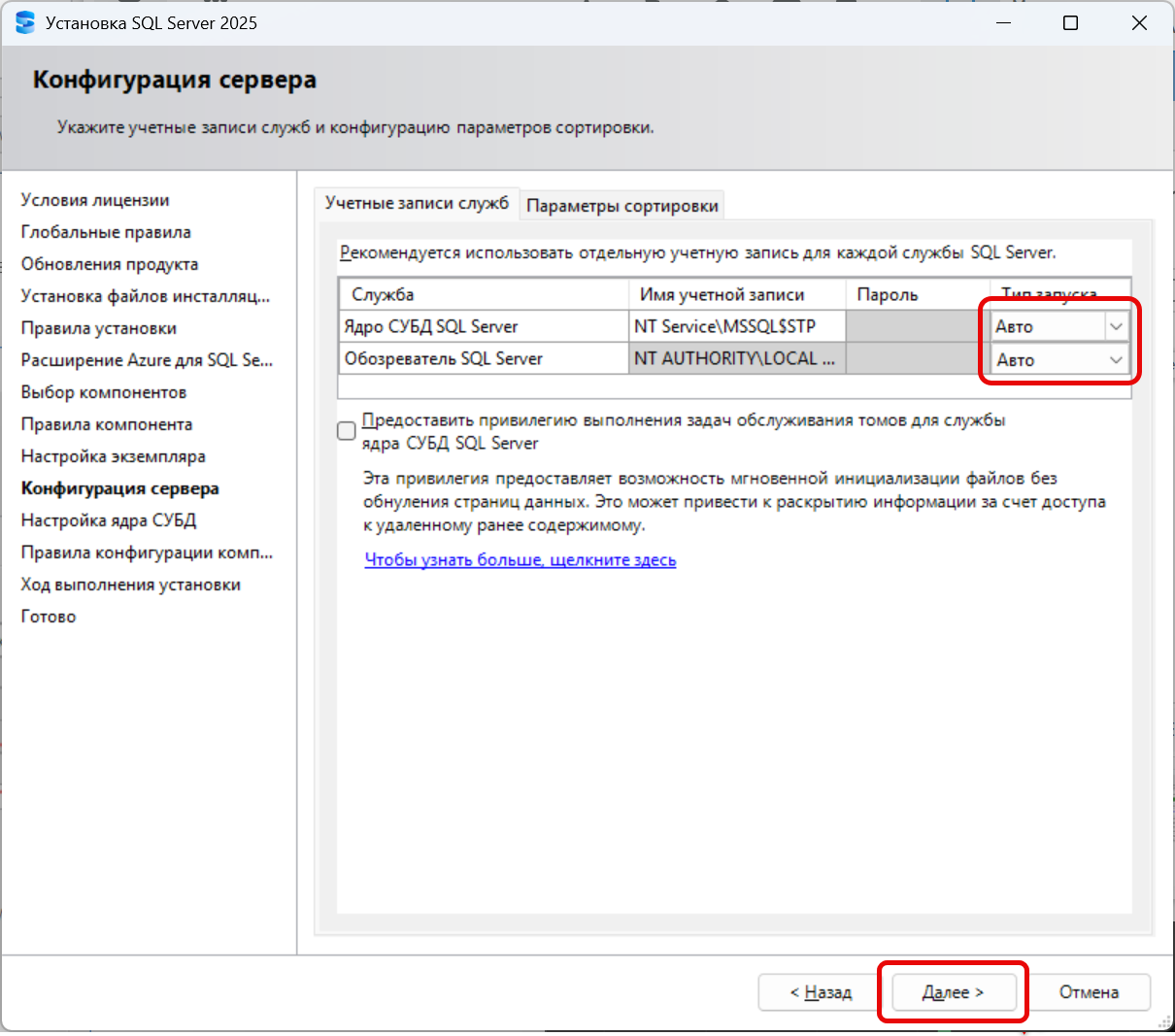This screenshot has width=1175, height=1036.
Task: Select the Настройка ядра СУБД step
Action: (x=109, y=520)
